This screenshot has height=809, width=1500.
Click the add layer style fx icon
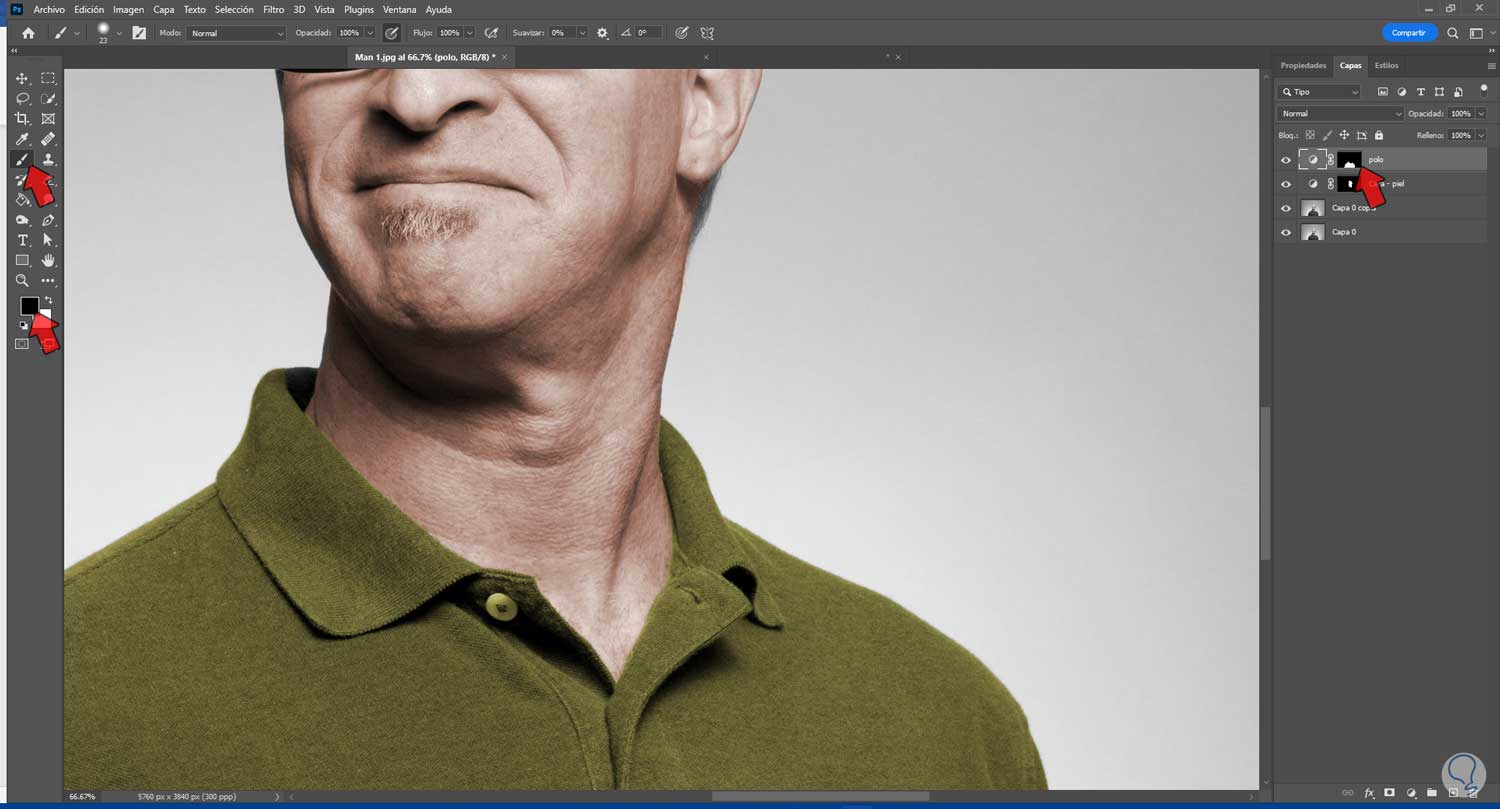(x=1369, y=793)
